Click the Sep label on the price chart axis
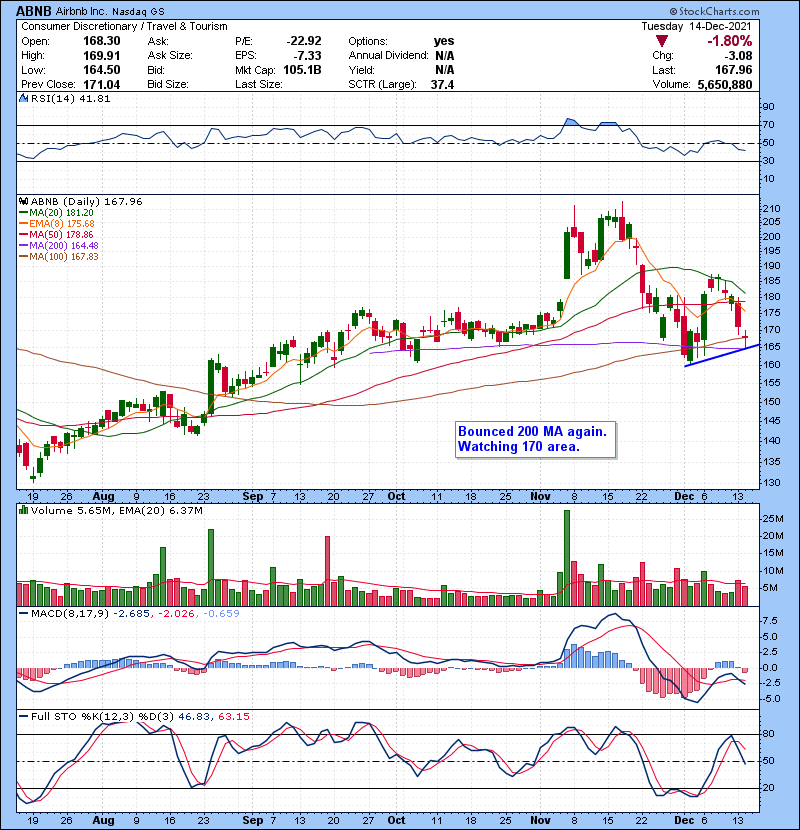The image size is (800, 830). 253,497
